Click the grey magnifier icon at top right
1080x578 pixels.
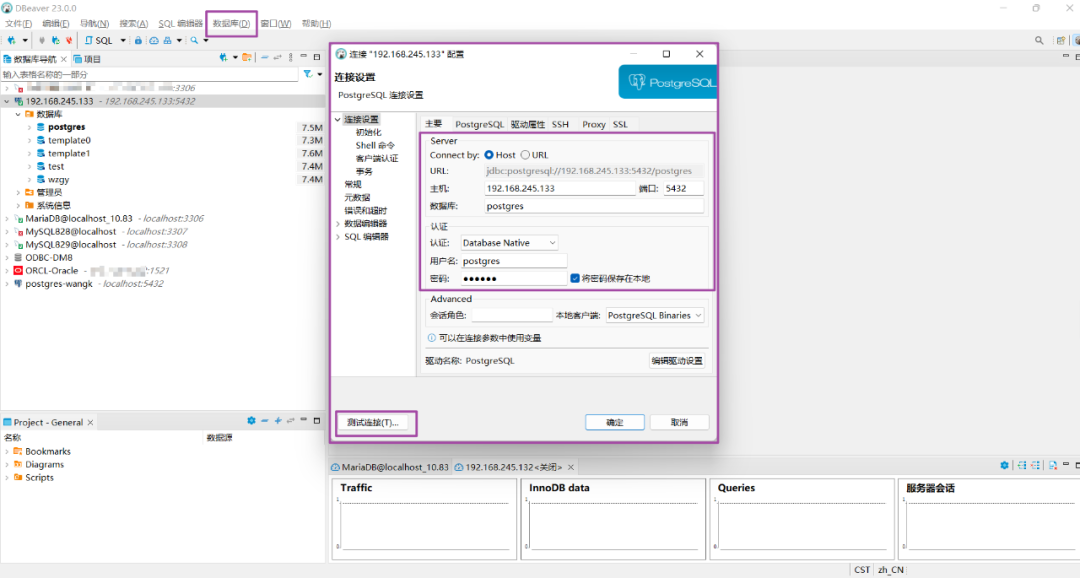(x=1039, y=41)
